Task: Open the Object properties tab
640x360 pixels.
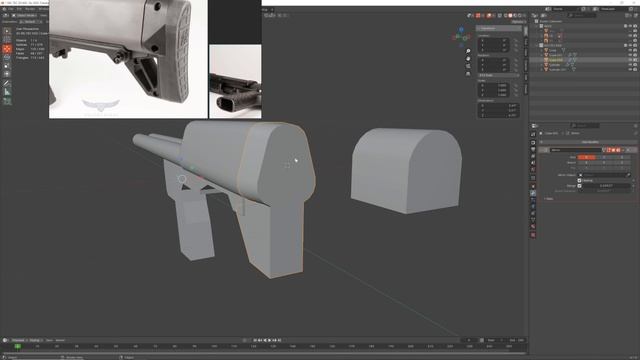Action: 533,186
